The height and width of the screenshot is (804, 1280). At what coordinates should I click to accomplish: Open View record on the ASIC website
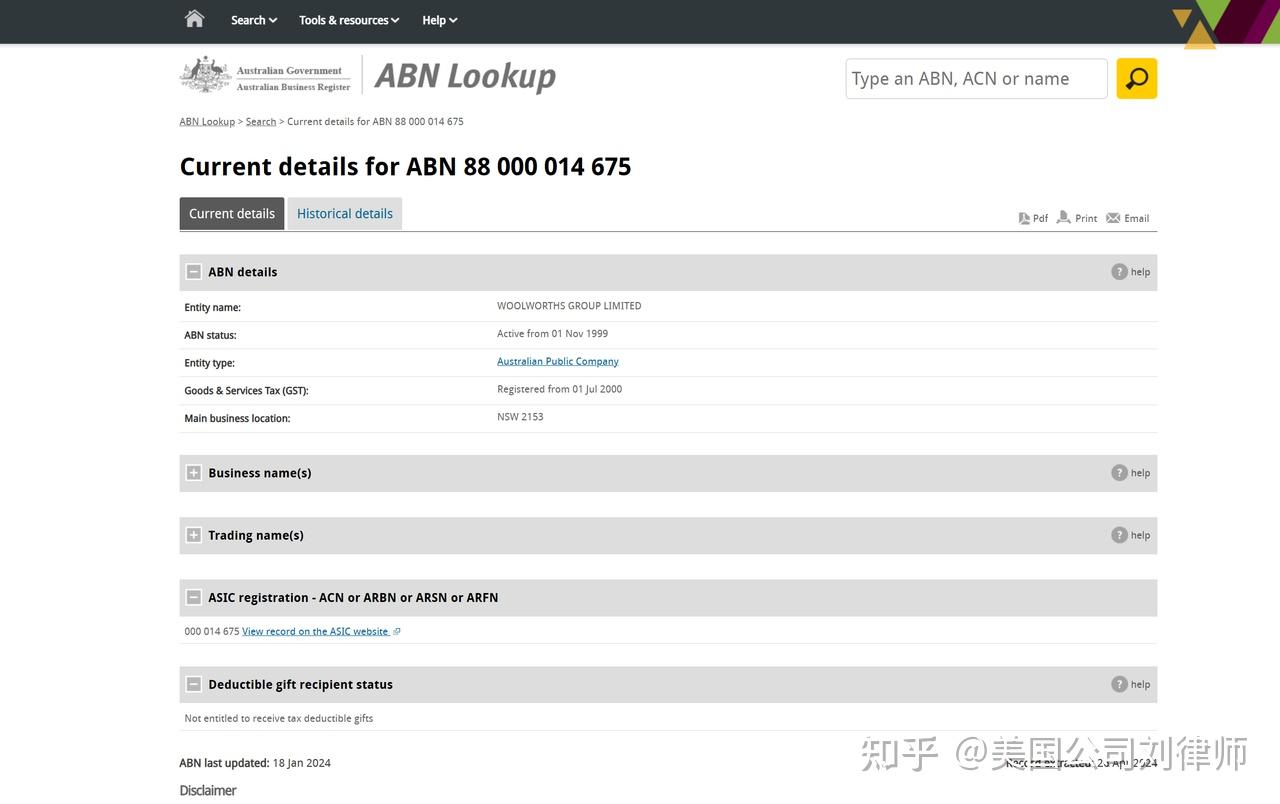[315, 632]
